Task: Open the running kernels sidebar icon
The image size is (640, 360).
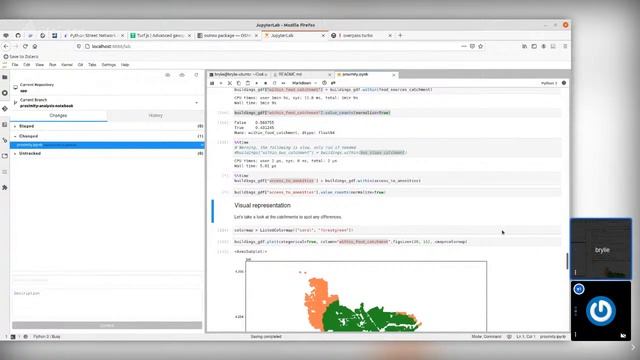Action: [5, 93]
